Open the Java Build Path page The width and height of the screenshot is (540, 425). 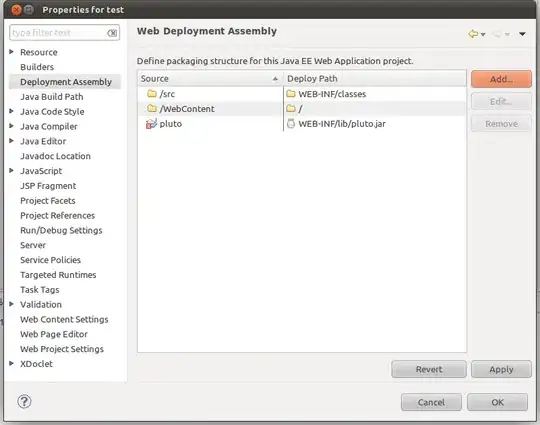coord(52,97)
